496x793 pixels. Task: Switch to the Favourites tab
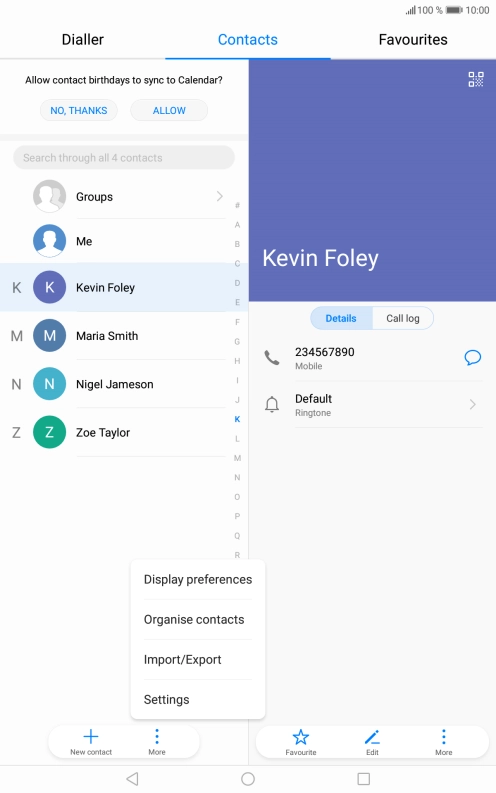[413, 39]
